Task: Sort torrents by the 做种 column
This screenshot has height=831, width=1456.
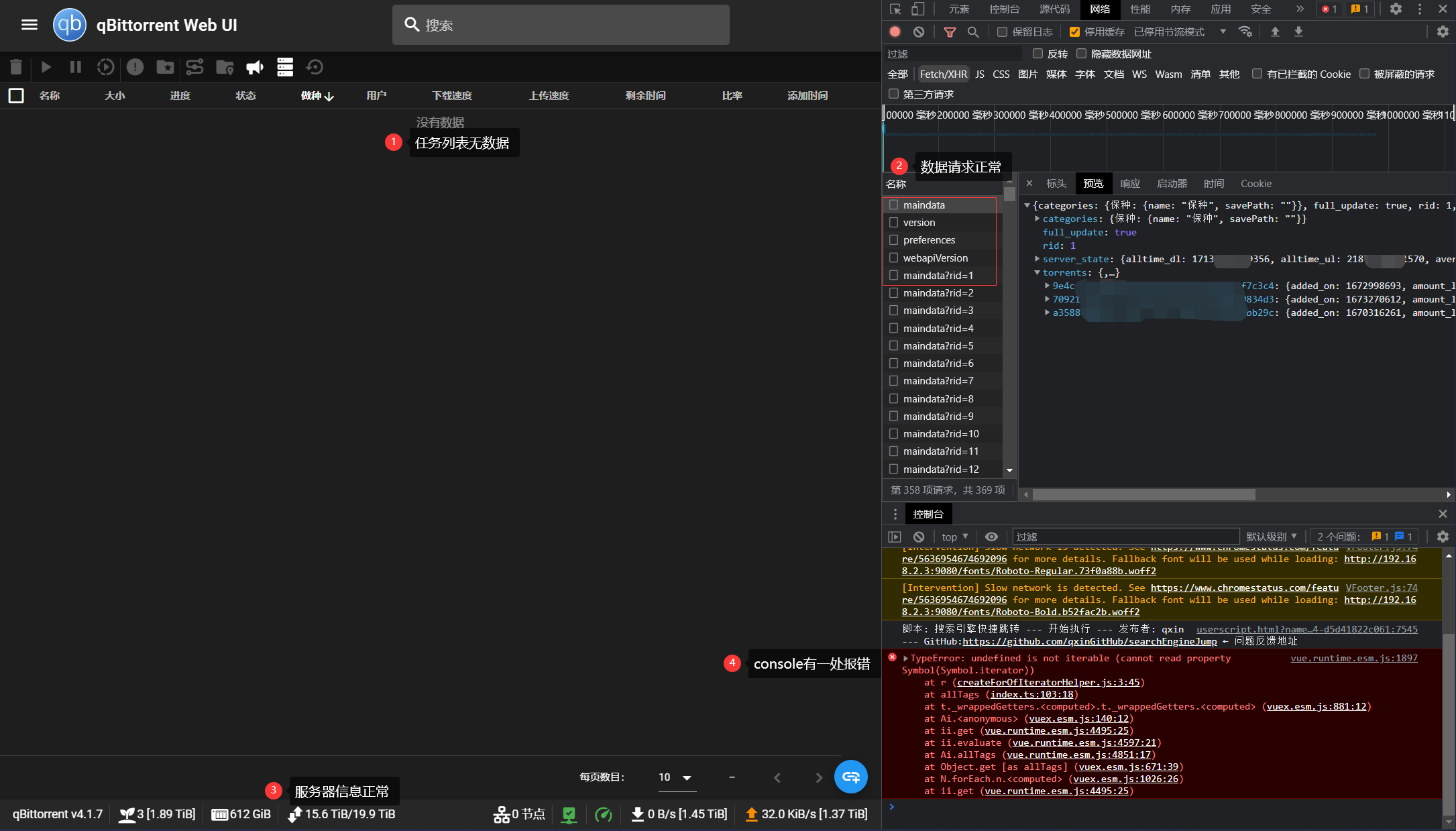Action: pyautogui.click(x=317, y=96)
